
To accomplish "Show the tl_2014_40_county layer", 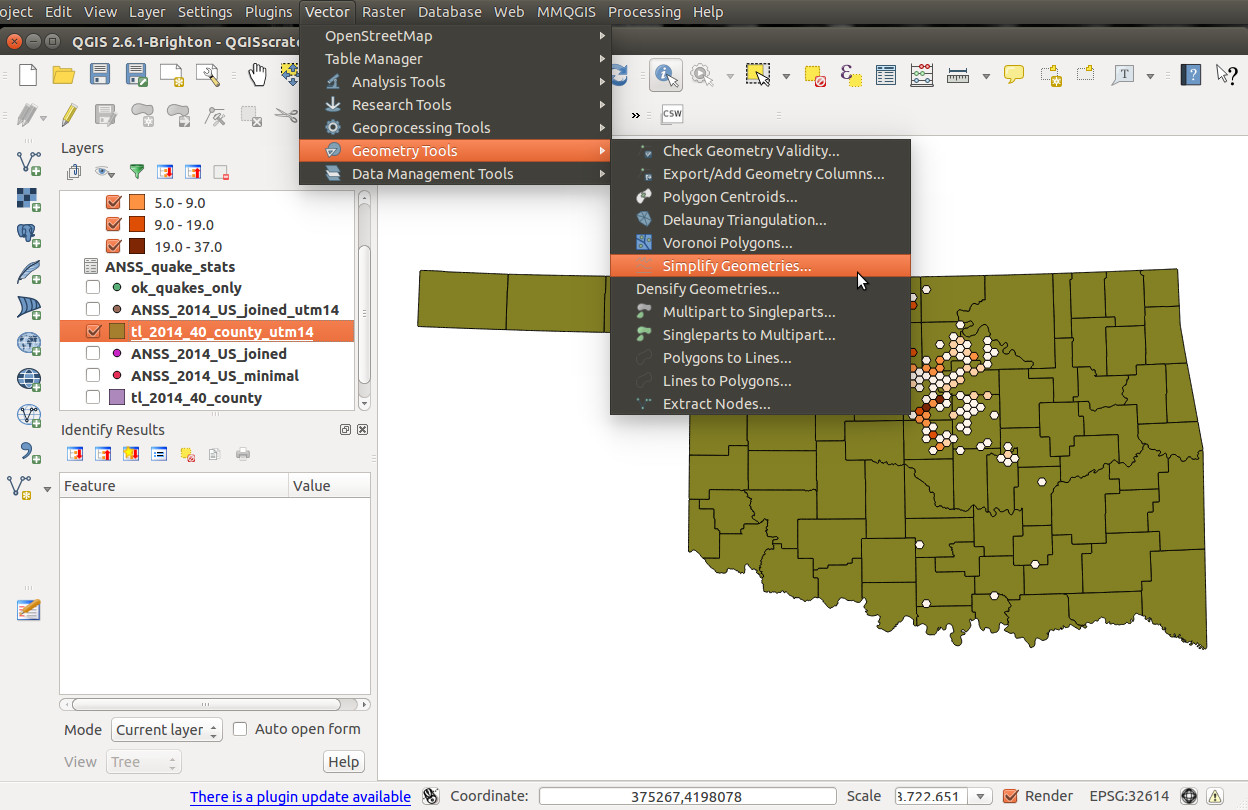I will (93, 397).
